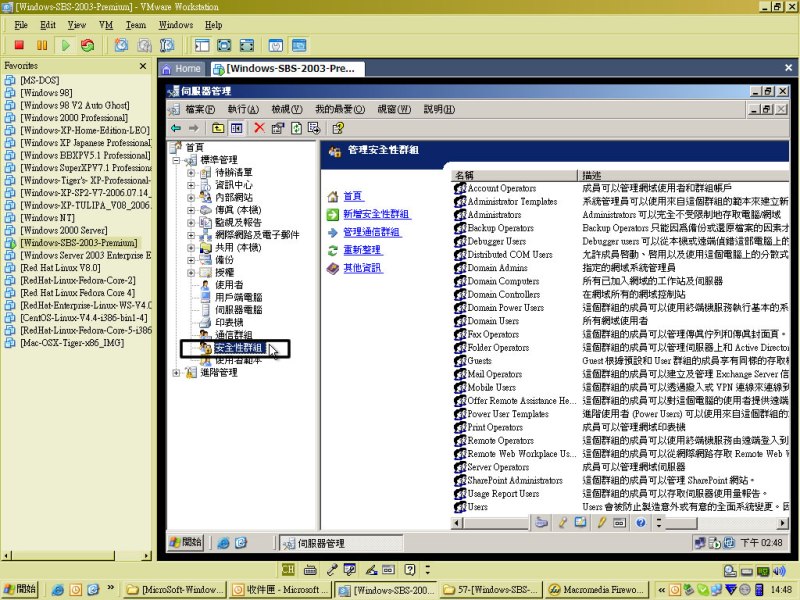The image size is (800, 600).
Task: Close the Favorites sidebar panel
Action: point(143,66)
